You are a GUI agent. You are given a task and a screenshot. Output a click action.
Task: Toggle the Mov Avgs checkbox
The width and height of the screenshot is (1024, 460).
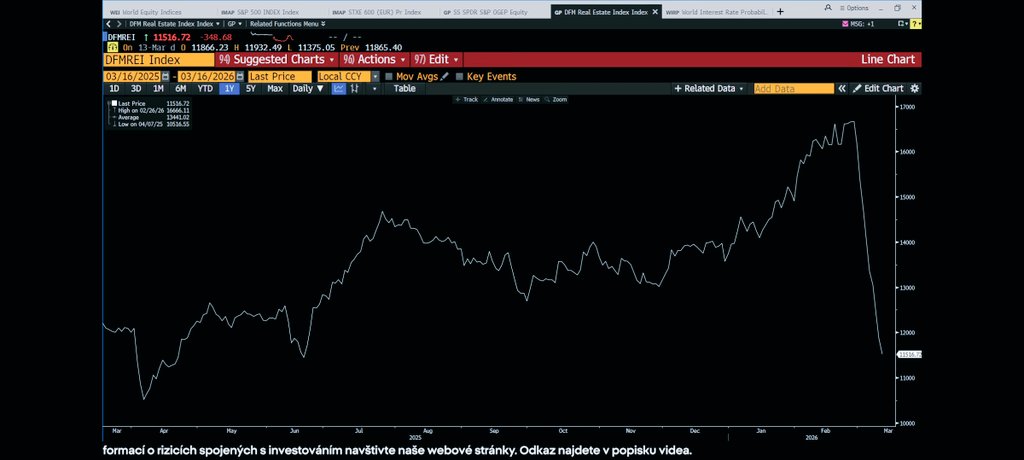click(389, 76)
